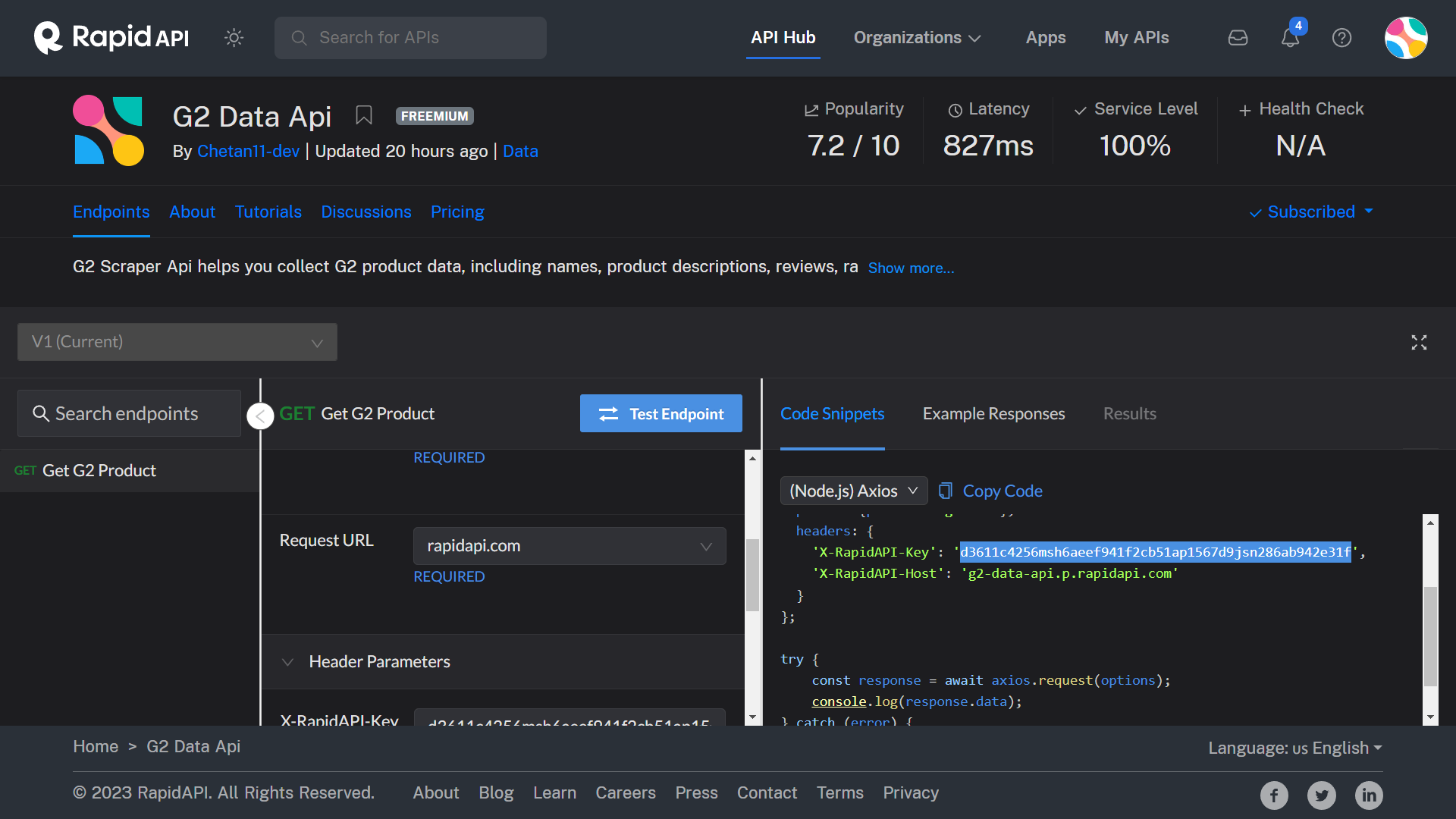Focus the Search for APIs field
This screenshot has width=1456, height=819.
410,38
